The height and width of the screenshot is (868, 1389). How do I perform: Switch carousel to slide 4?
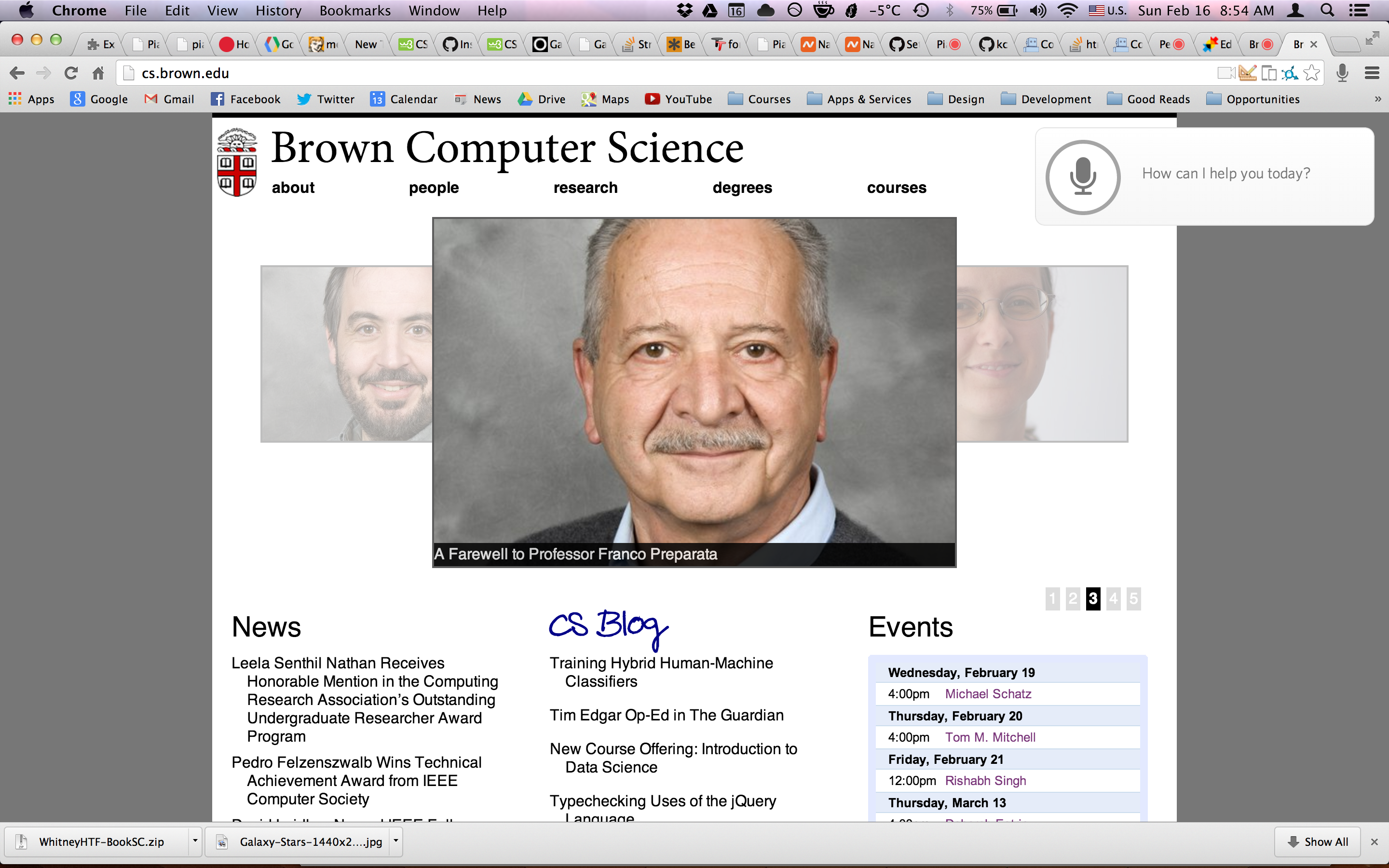coord(1113,599)
